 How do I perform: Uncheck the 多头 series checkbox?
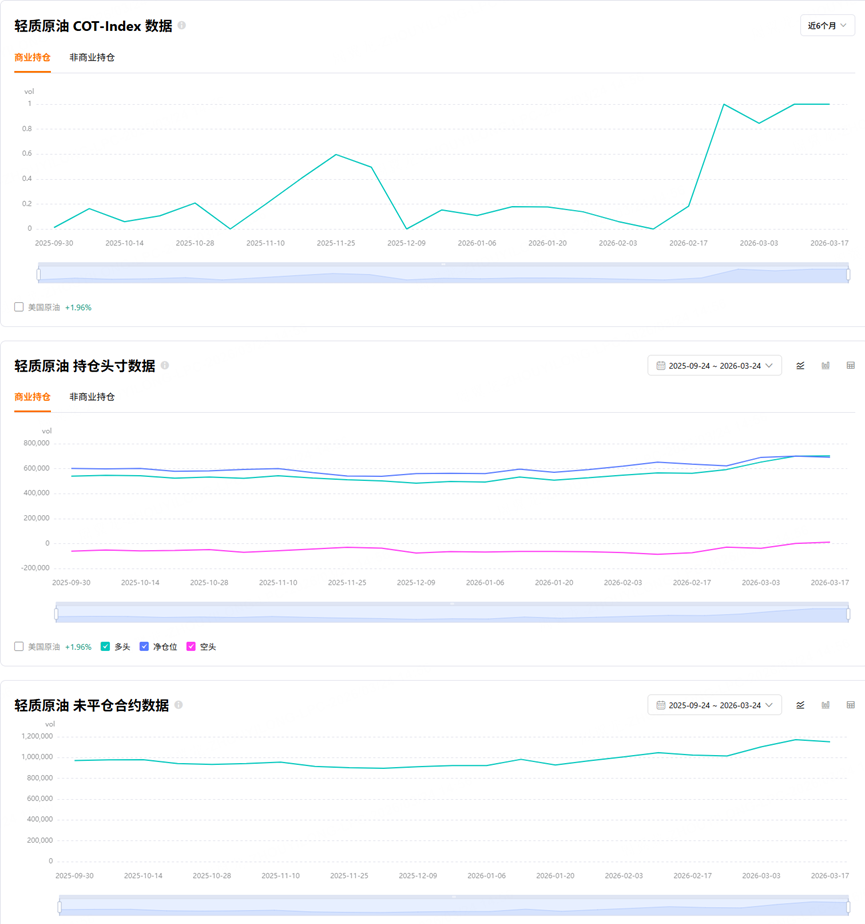click(105, 646)
